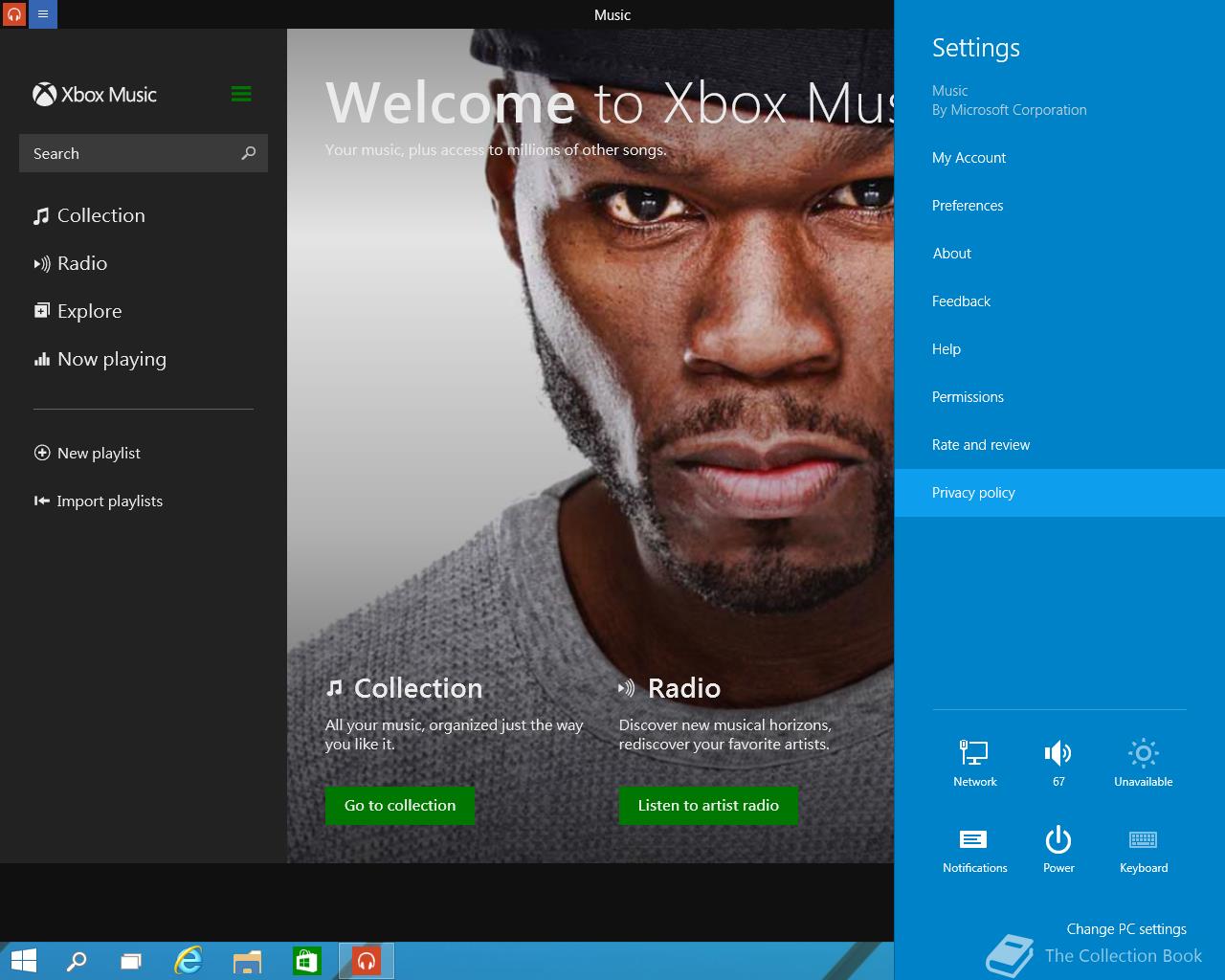Click the Xbox Music logo
1225x980 pixels.
(x=95, y=95)
